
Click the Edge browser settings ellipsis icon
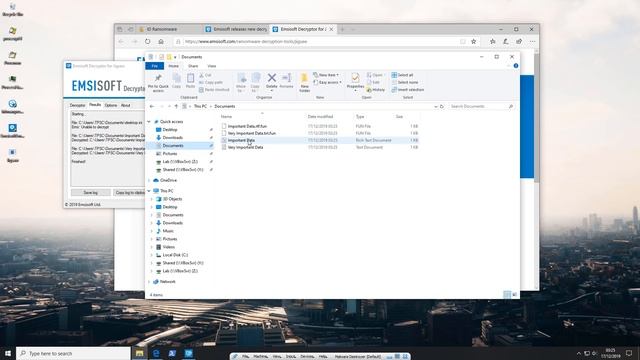coord(532,42)
